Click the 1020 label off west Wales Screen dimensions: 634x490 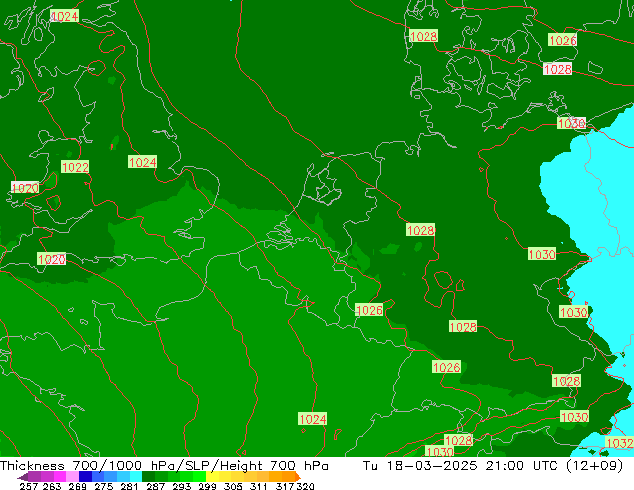pos(25,188)
